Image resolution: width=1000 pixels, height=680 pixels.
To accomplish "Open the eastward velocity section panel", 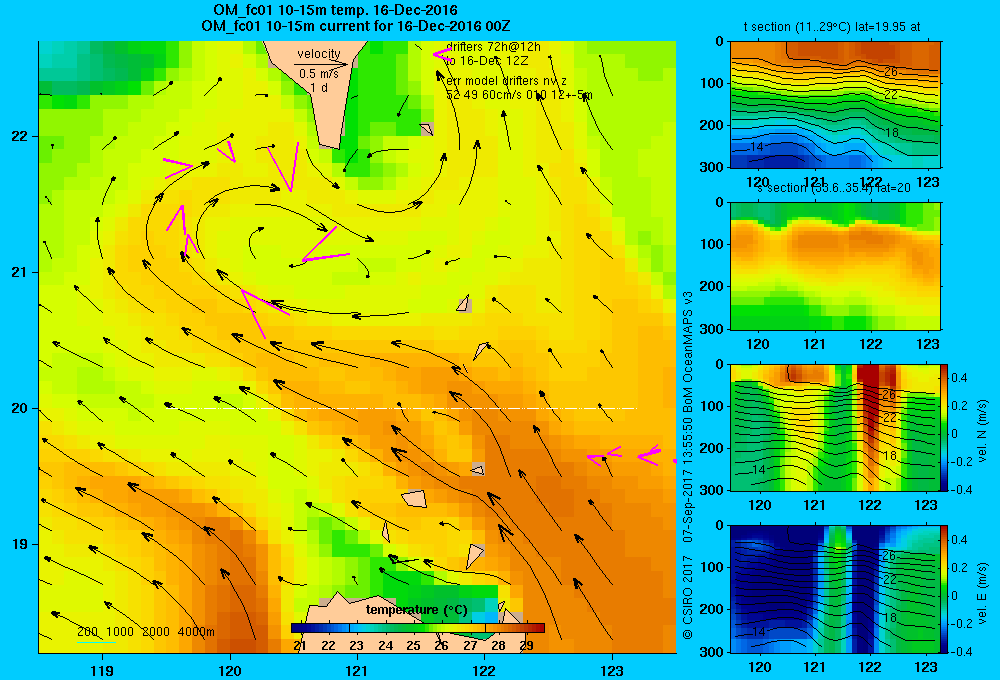I will [x=835, y=589].
